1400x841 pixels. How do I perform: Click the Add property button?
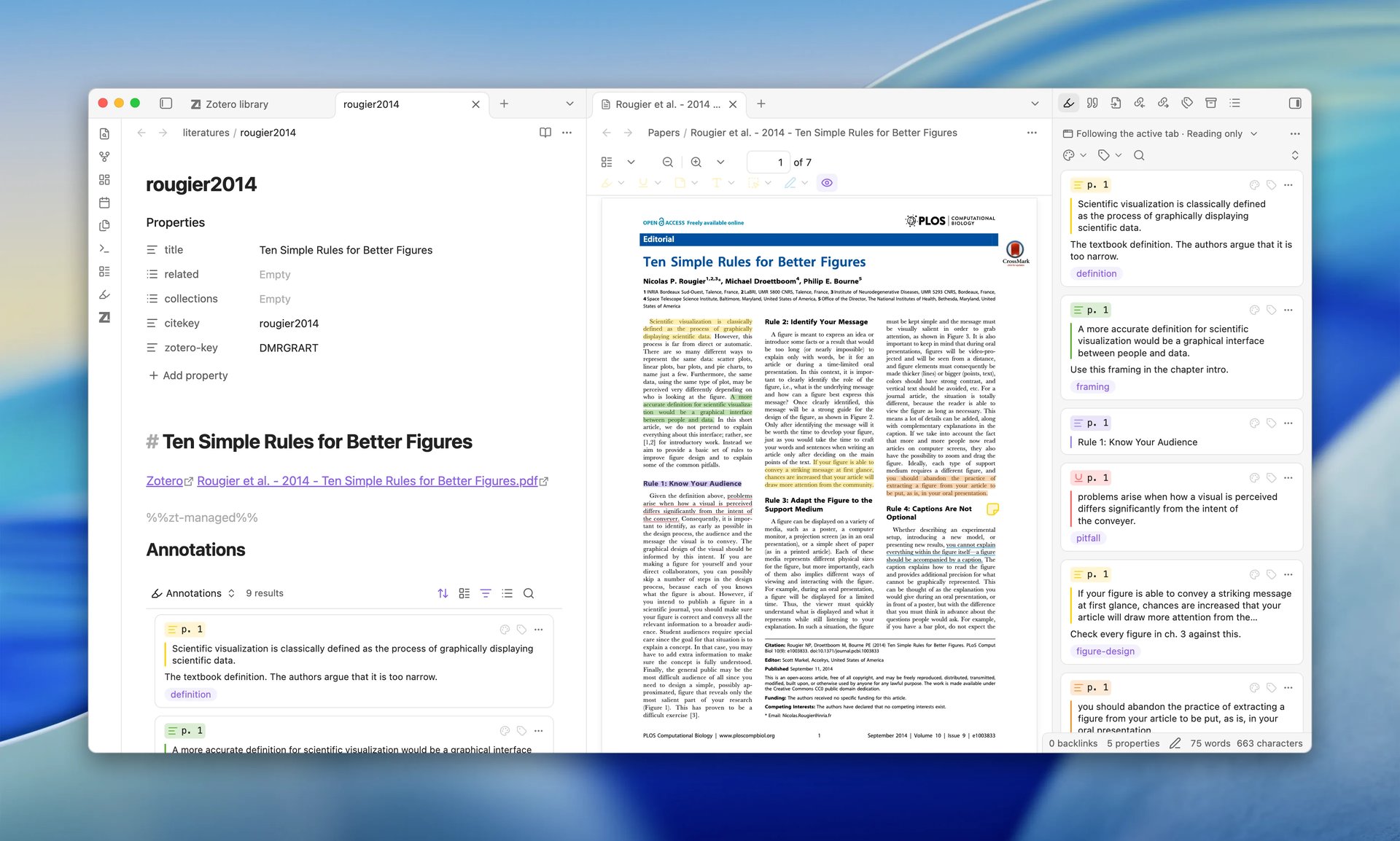[x=188, y=375]
